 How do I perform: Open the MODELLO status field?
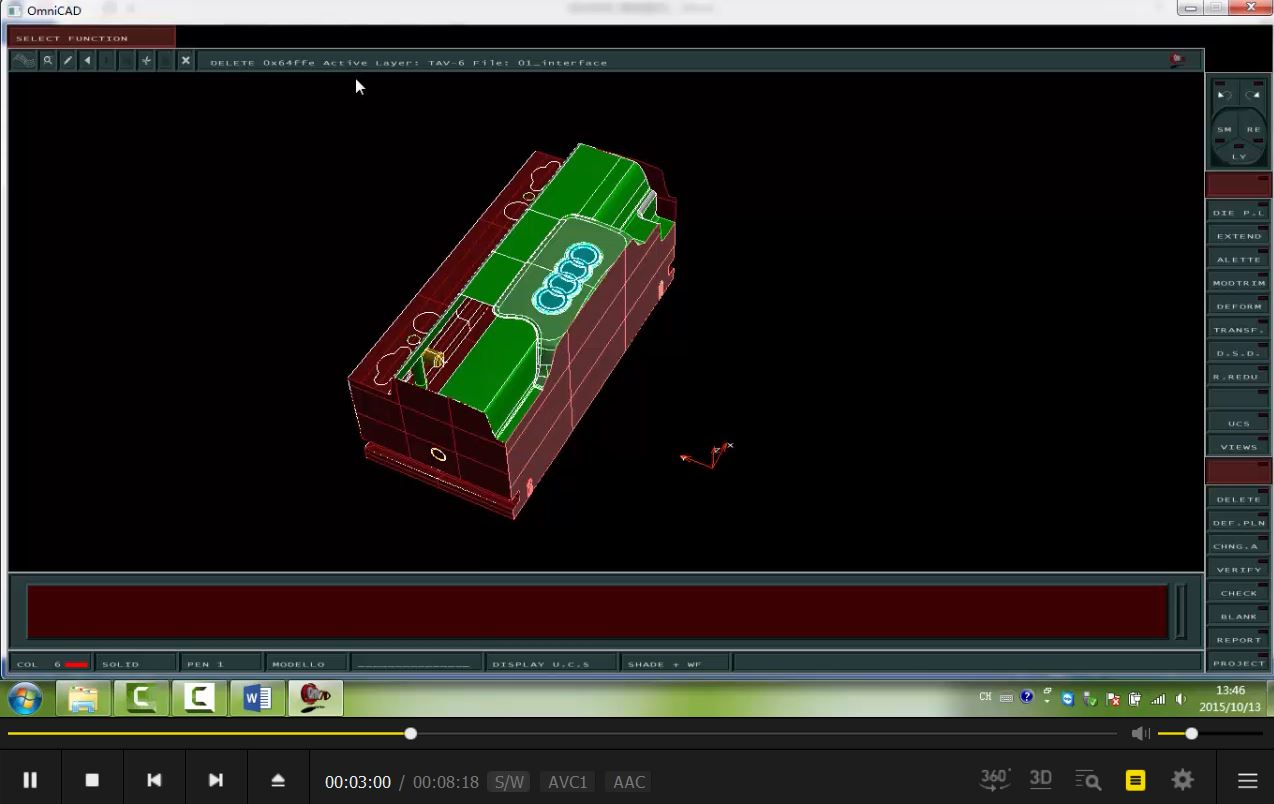306,664
